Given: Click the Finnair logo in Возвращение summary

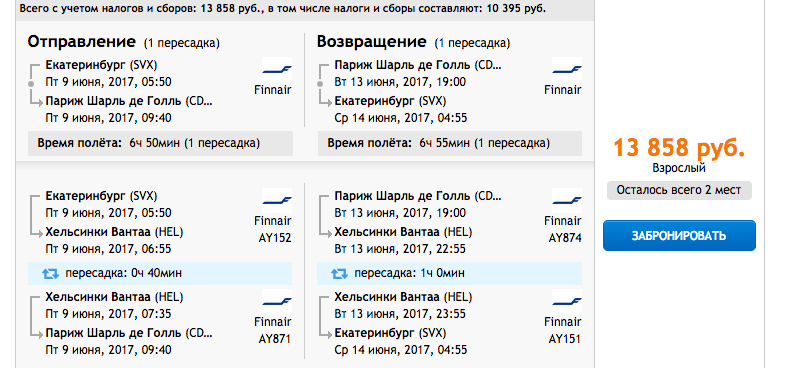Looking at the screenshot, I should click(567, 69).
